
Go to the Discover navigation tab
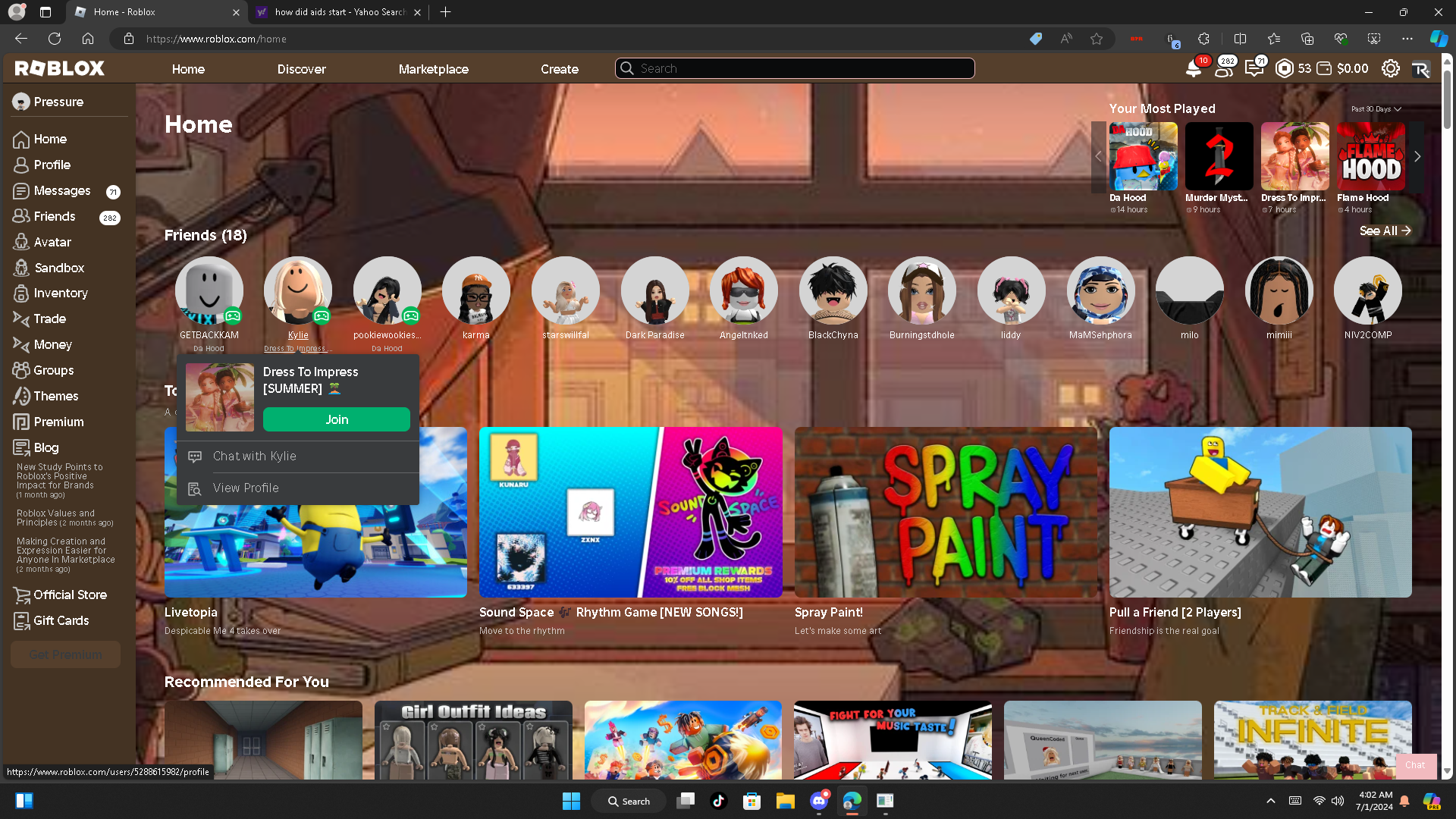pyautogui.click(x=301, y=69)
